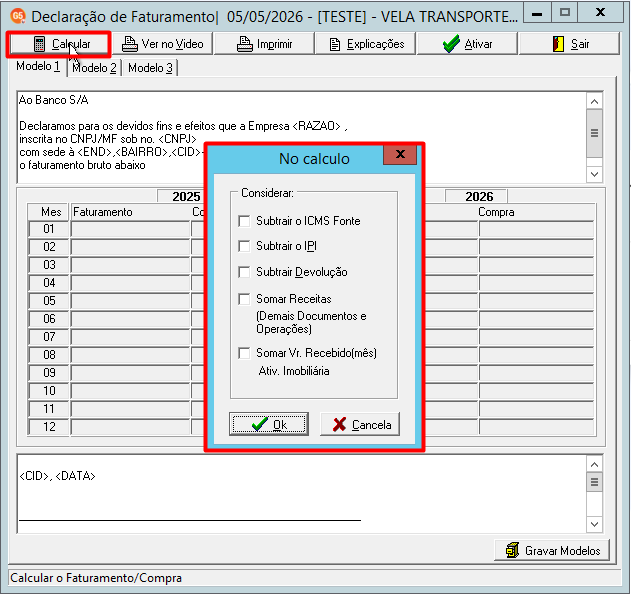Click 'Ativ. Imobiliária' label in dialog
Screen dimensions: 631x596
click(x=294, y=371)
